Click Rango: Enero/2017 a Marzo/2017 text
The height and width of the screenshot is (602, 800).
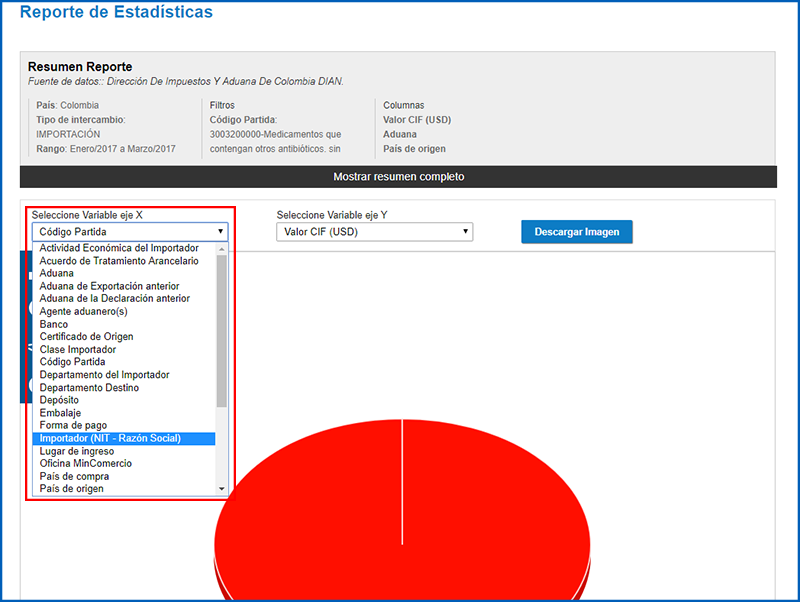(106, 149)
